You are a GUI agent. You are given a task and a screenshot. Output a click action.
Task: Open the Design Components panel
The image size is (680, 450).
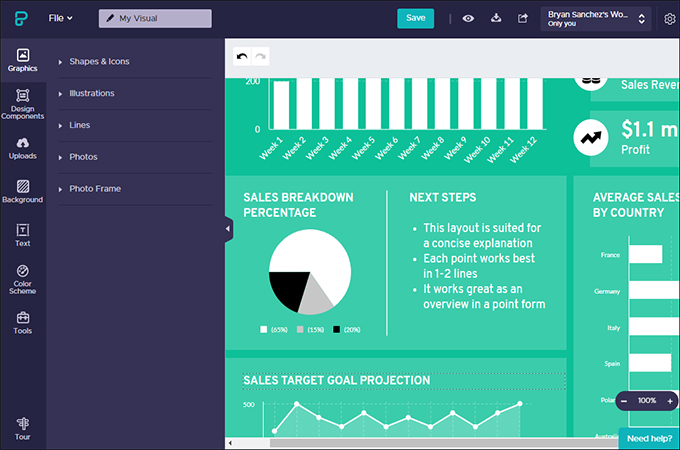click(23, 104)
